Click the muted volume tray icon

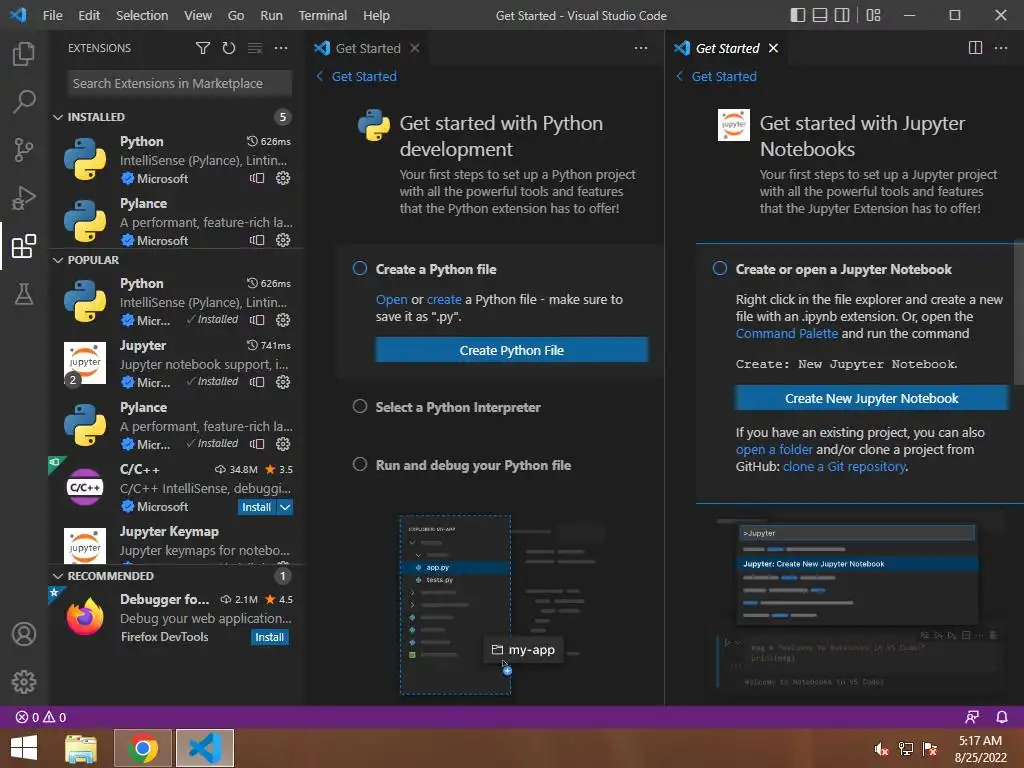pos(882,748)
